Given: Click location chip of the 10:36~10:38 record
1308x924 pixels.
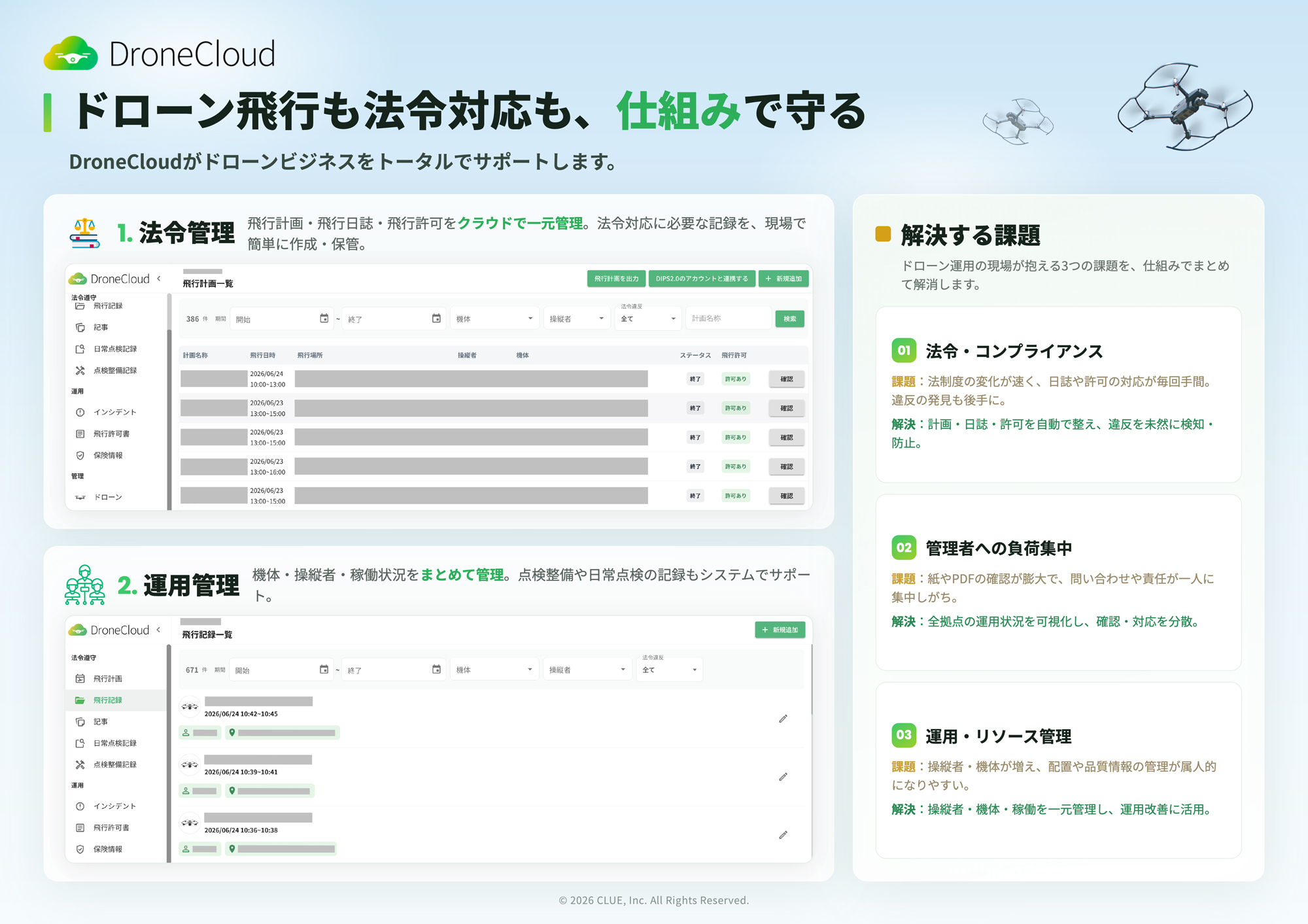Looking at the screenshot, I should click(x=281, y=849).
